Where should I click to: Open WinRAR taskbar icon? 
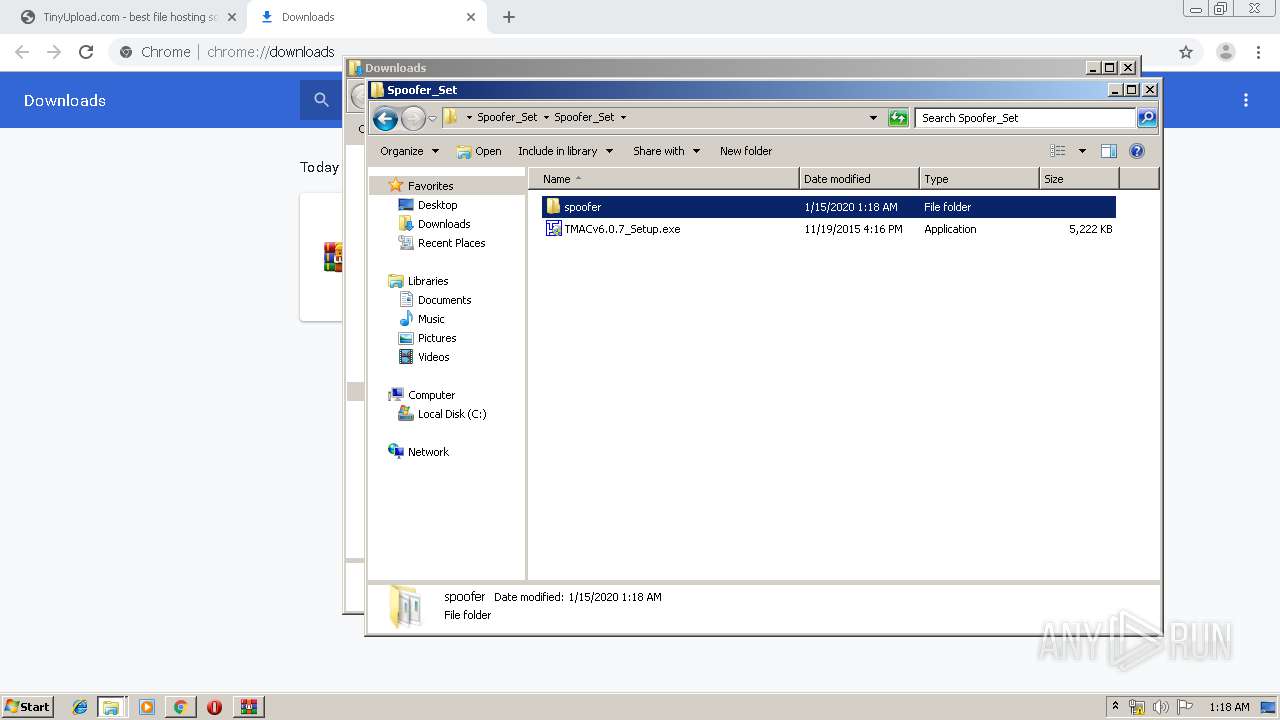coord(249,707)
